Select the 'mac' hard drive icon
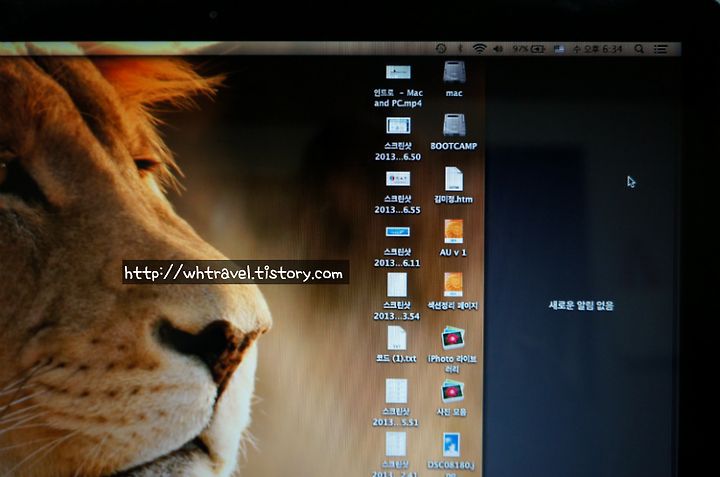 coord(454,73)
